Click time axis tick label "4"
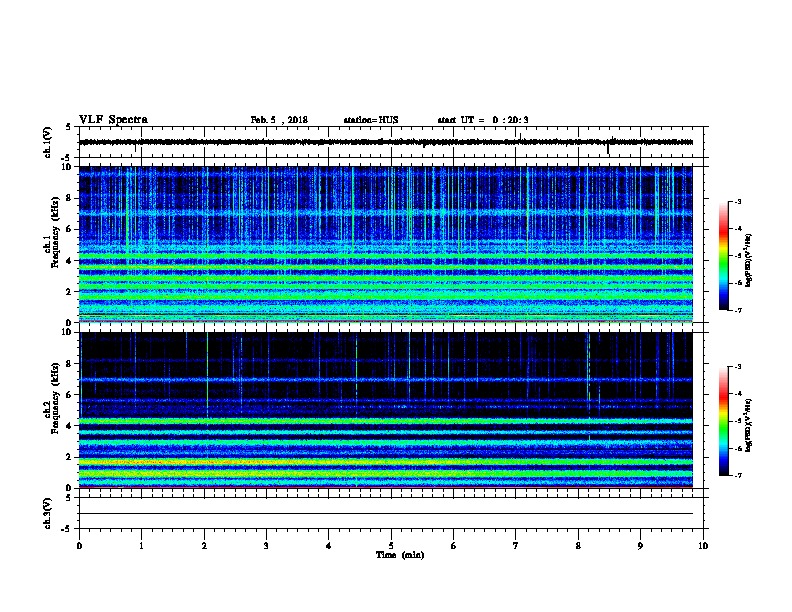 [329, 545]
